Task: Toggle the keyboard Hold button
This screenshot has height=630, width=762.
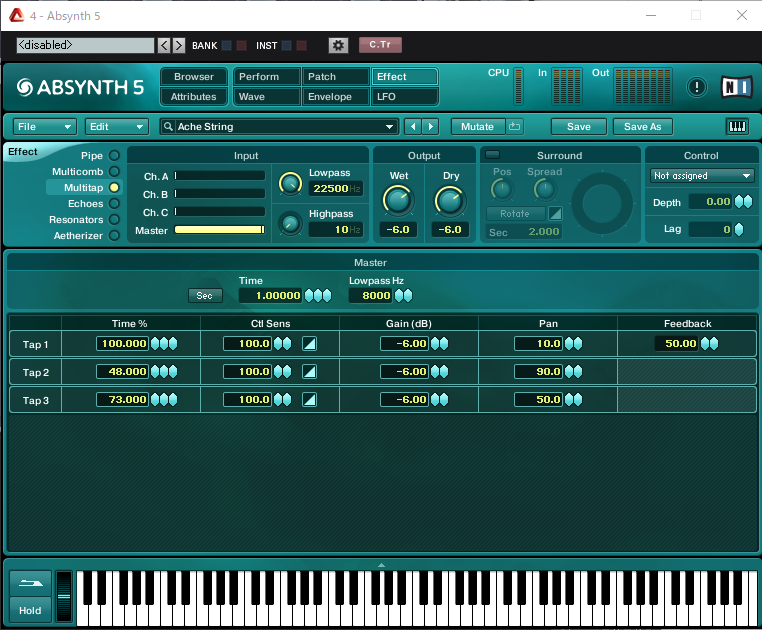Action: pos(31,611)
